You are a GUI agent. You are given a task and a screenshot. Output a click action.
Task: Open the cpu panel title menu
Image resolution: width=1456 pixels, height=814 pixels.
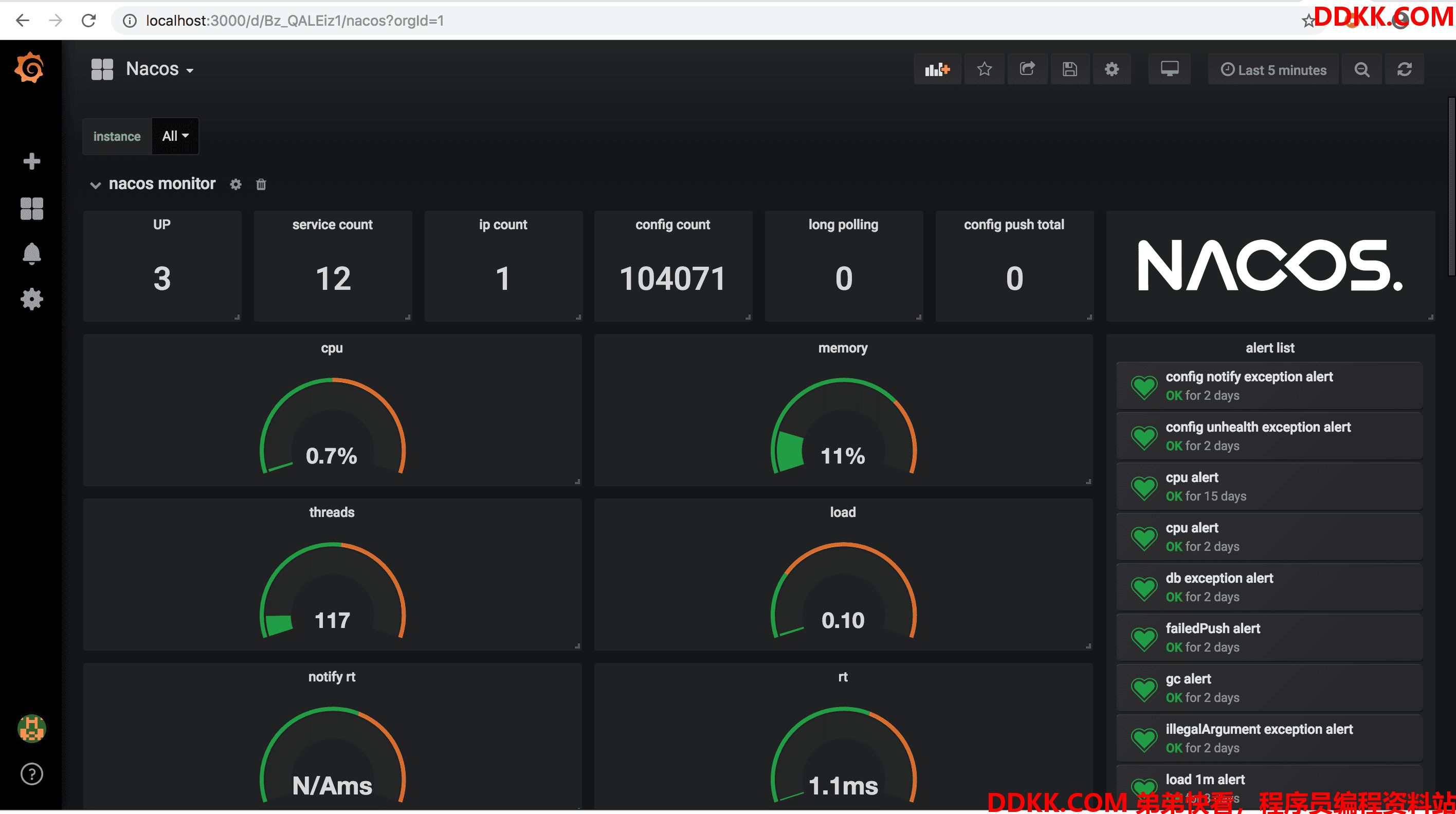pos(332,348)
